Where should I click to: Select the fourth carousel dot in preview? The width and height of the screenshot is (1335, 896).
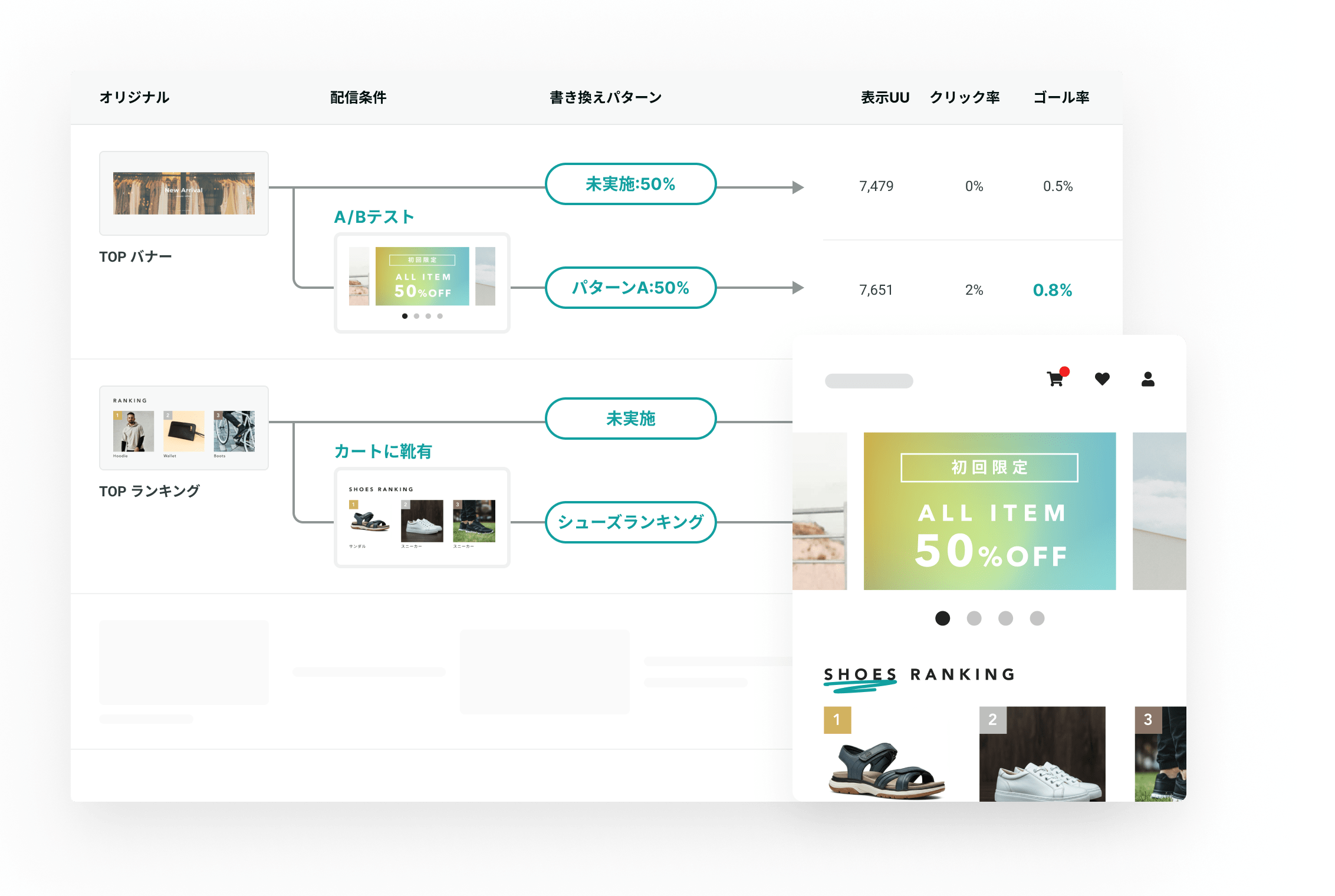[1037, 618]
